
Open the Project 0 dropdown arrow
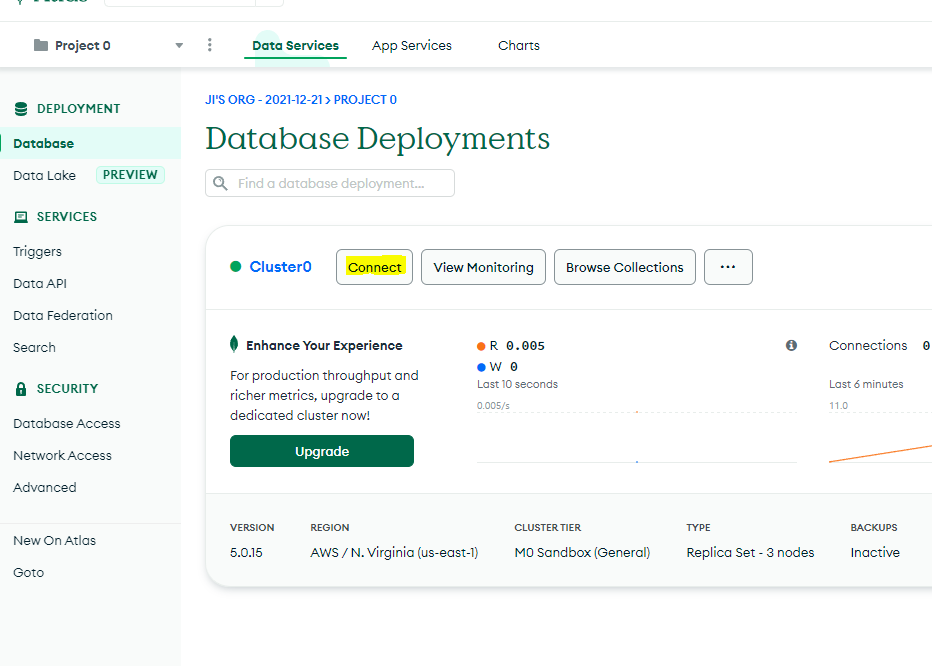(x=179, y=46)
